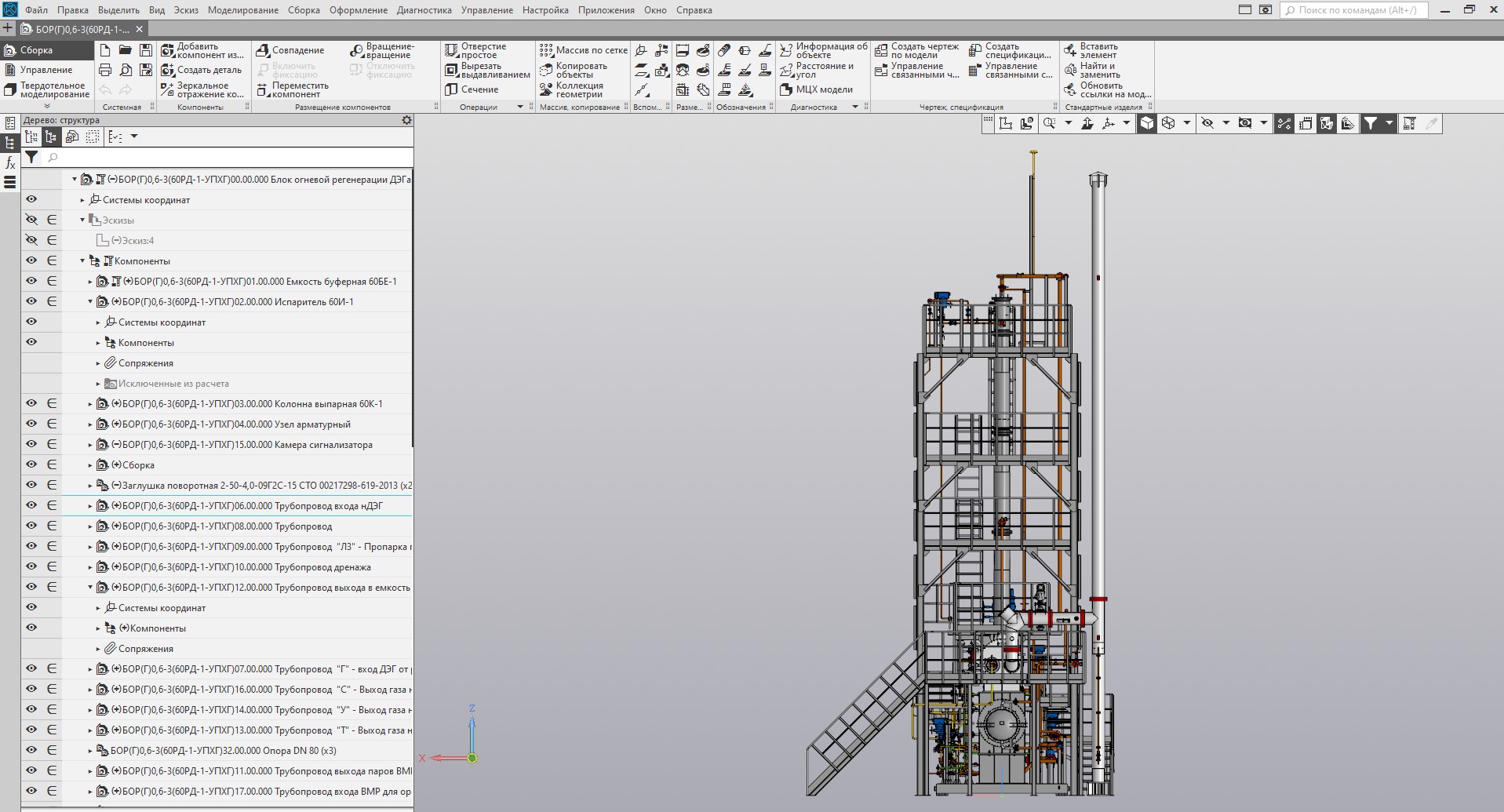The width and height of the screenshot is (1504, 812).
Task: Select the Создать деталь tool
Action: tap(167, 70)
